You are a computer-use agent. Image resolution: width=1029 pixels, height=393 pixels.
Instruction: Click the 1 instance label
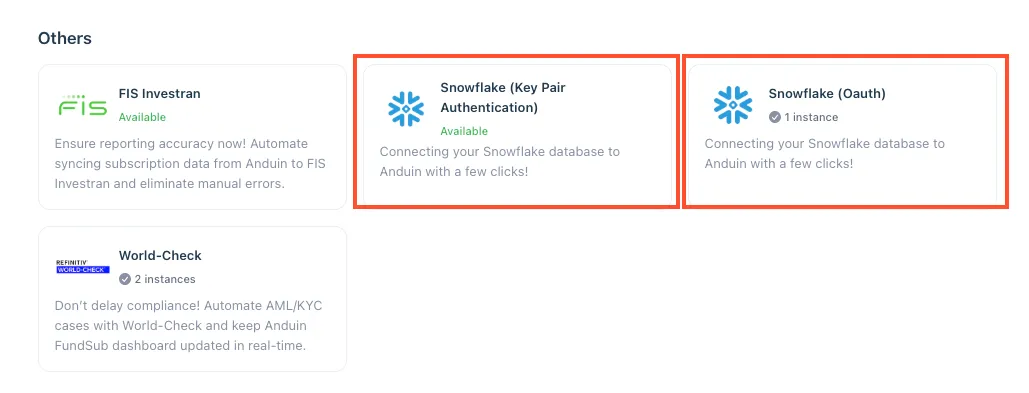click(811, 117)
